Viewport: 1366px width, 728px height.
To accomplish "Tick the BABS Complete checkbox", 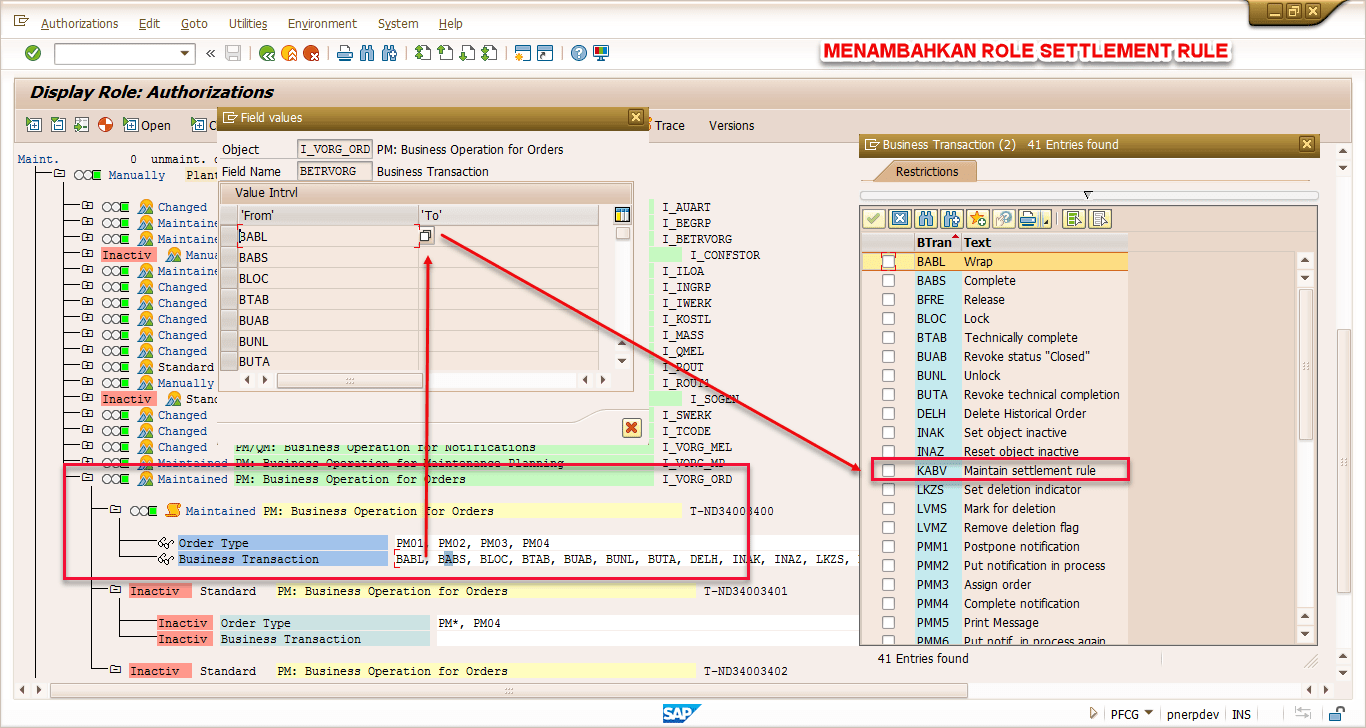I will tap(888, 281).
